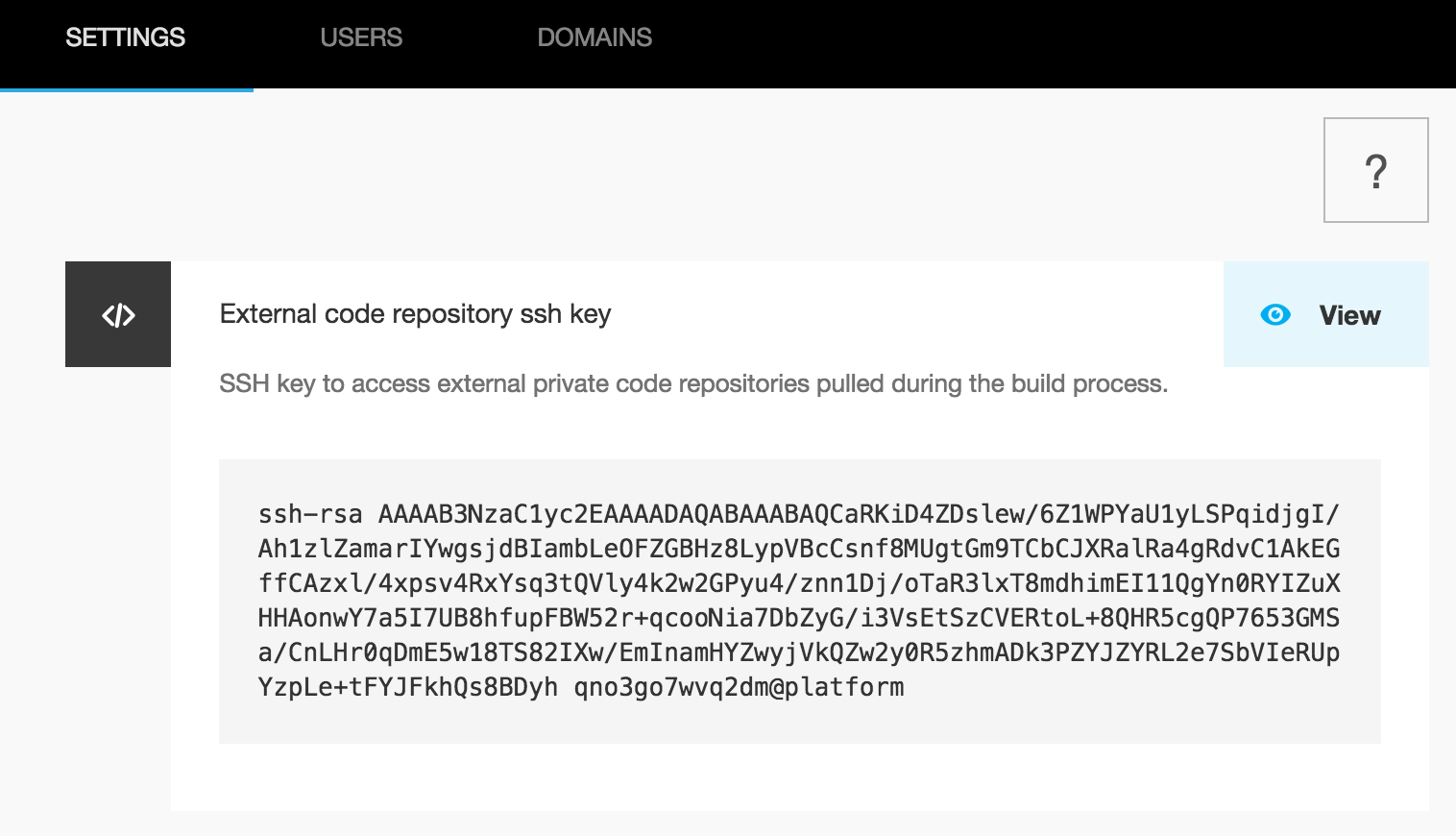
Task: Click the key line starting with HHAonwY7a5
Action: tap(798, 619)
